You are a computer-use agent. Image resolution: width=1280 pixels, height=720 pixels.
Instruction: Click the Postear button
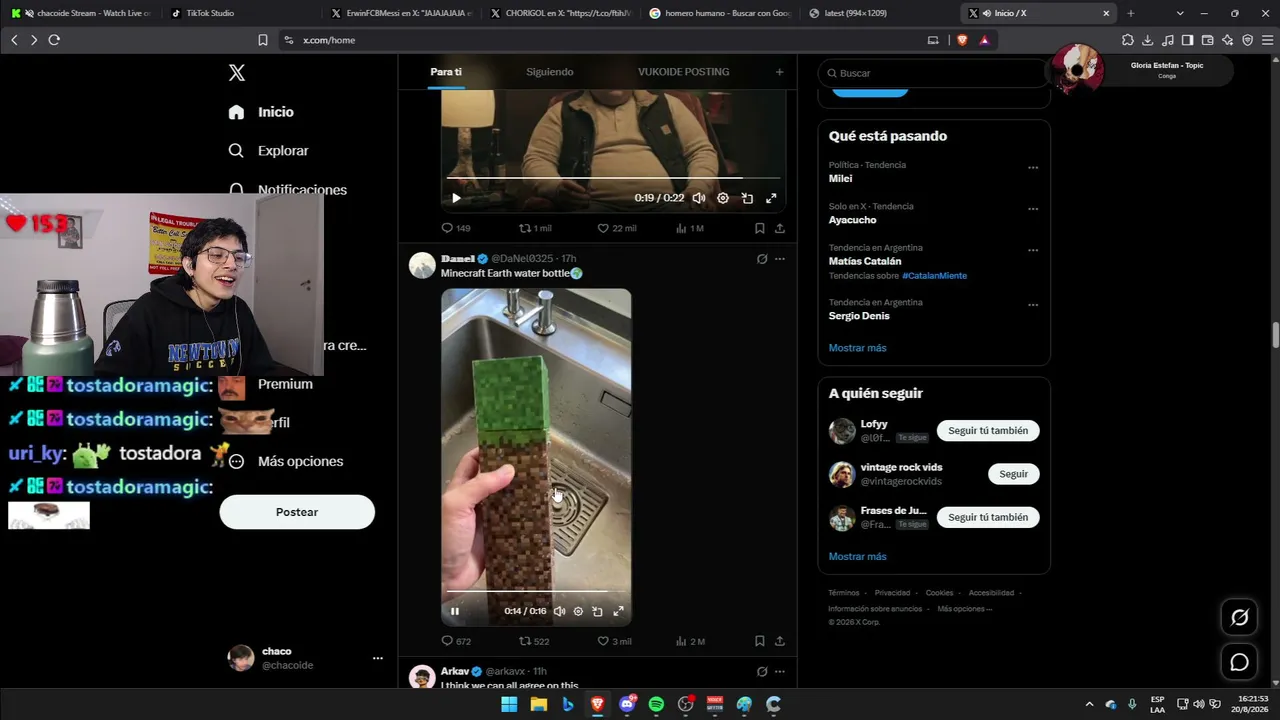point(297,512)
